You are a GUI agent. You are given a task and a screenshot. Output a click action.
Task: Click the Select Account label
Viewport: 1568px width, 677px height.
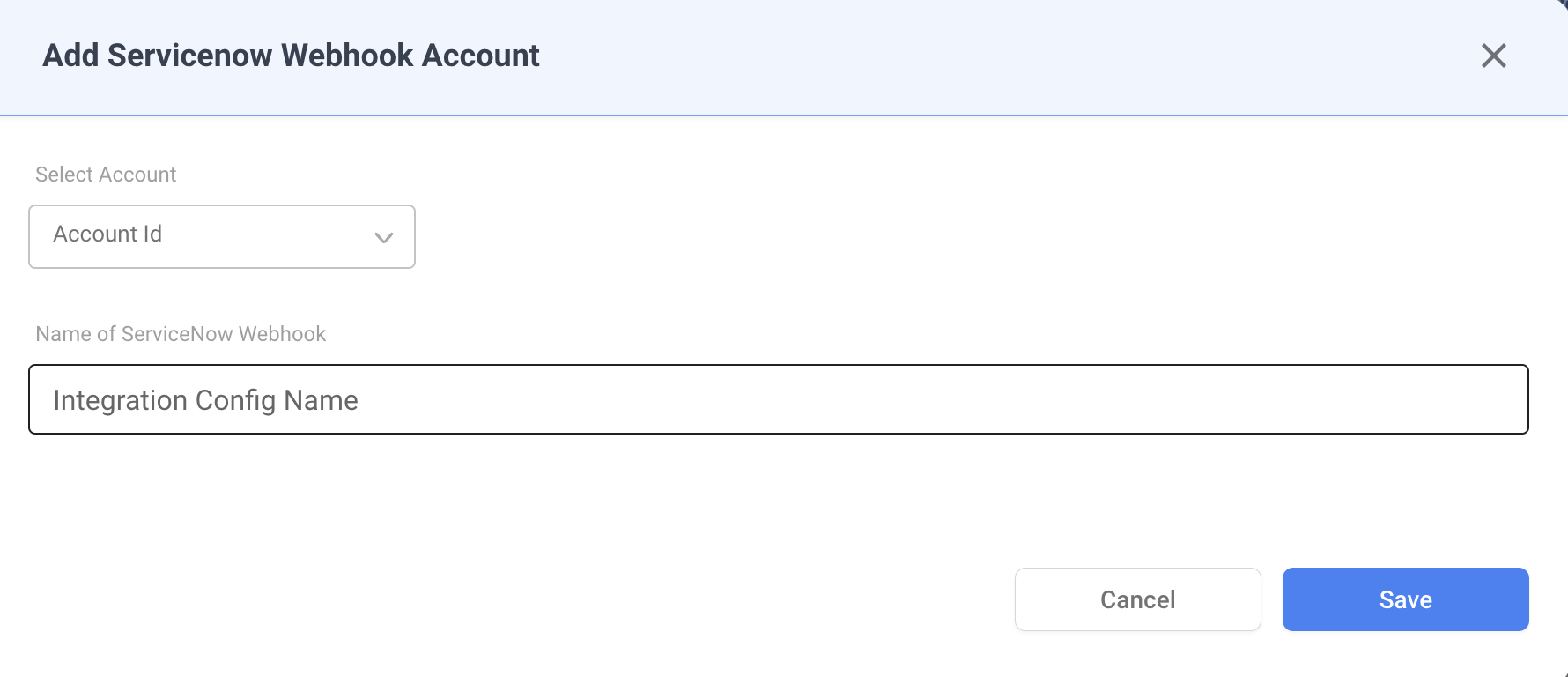[x=105, y=174]
